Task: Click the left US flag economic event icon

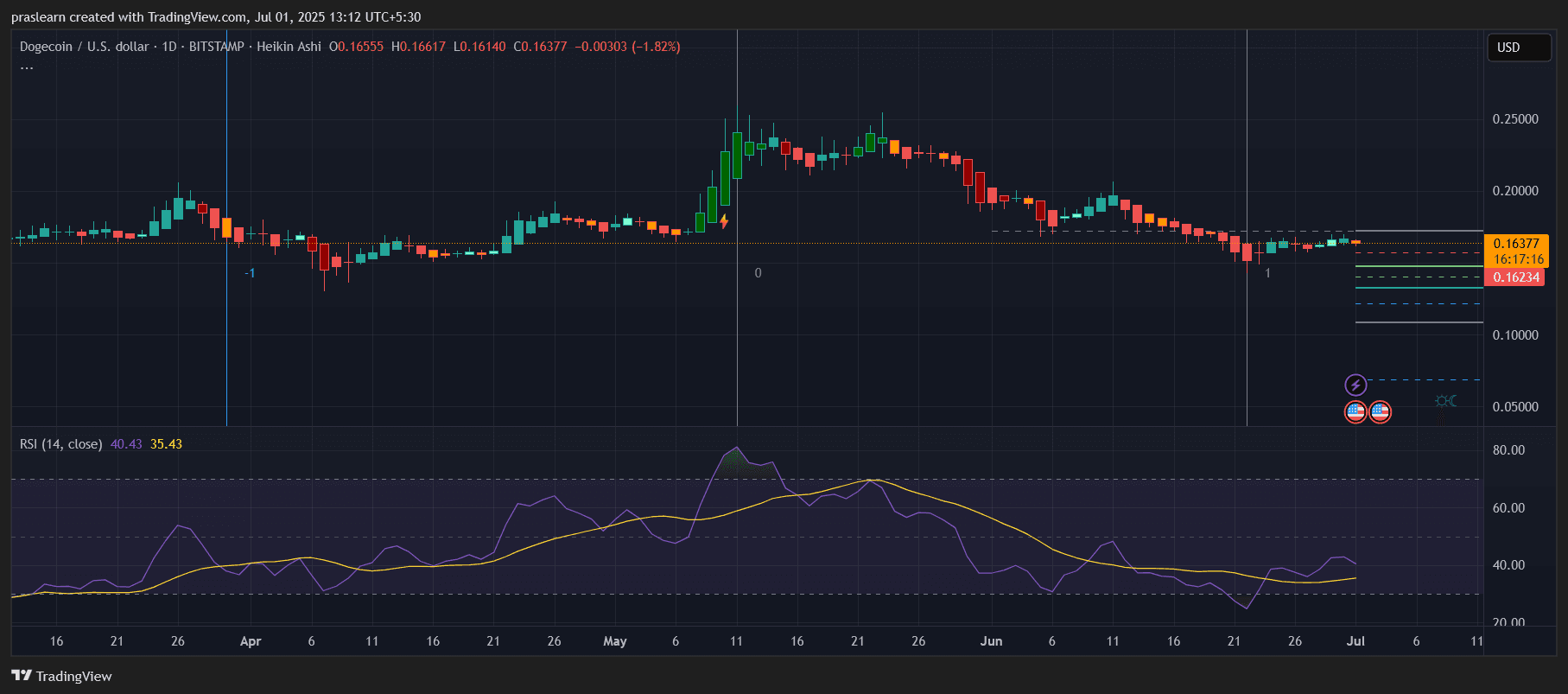Action: 1355,412
